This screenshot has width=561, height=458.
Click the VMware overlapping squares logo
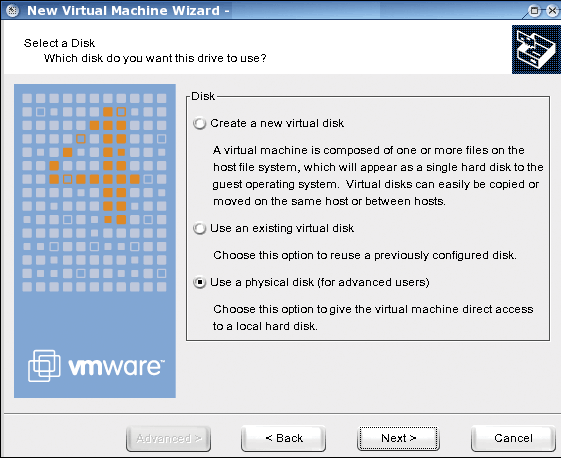coord(44,366)
